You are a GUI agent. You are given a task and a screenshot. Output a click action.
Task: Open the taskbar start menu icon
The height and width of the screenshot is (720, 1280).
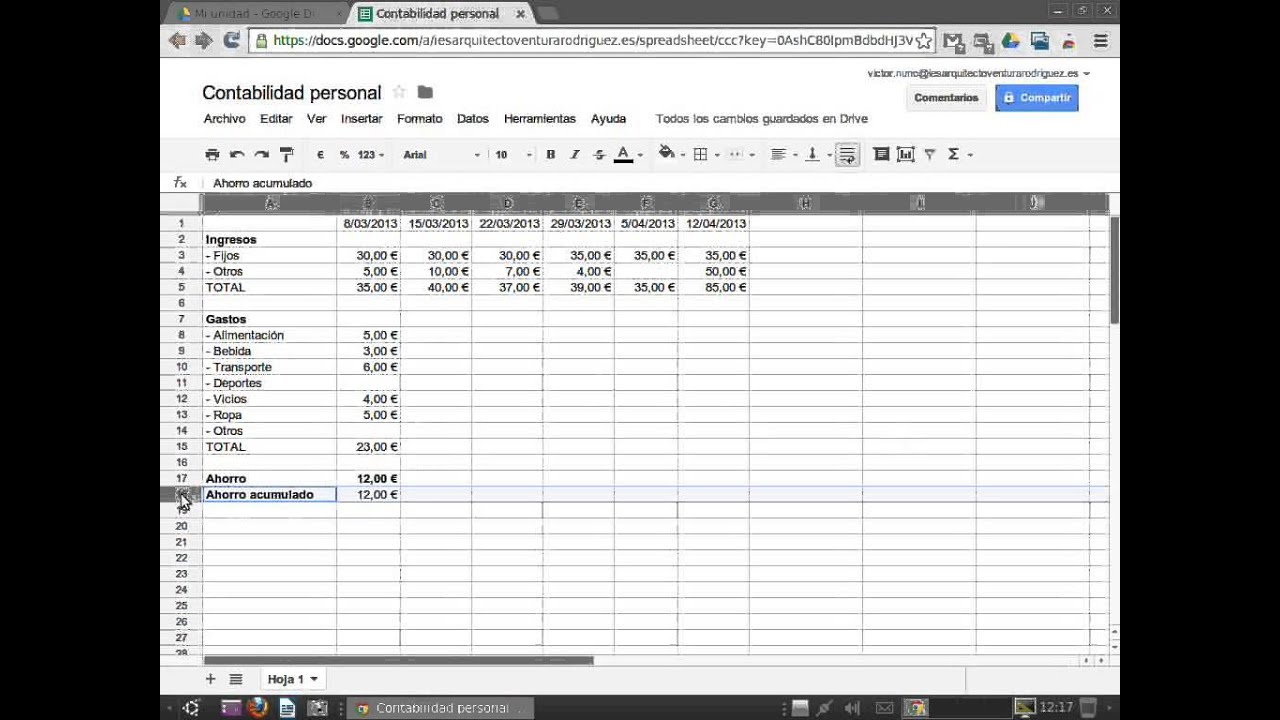[190, 708]
